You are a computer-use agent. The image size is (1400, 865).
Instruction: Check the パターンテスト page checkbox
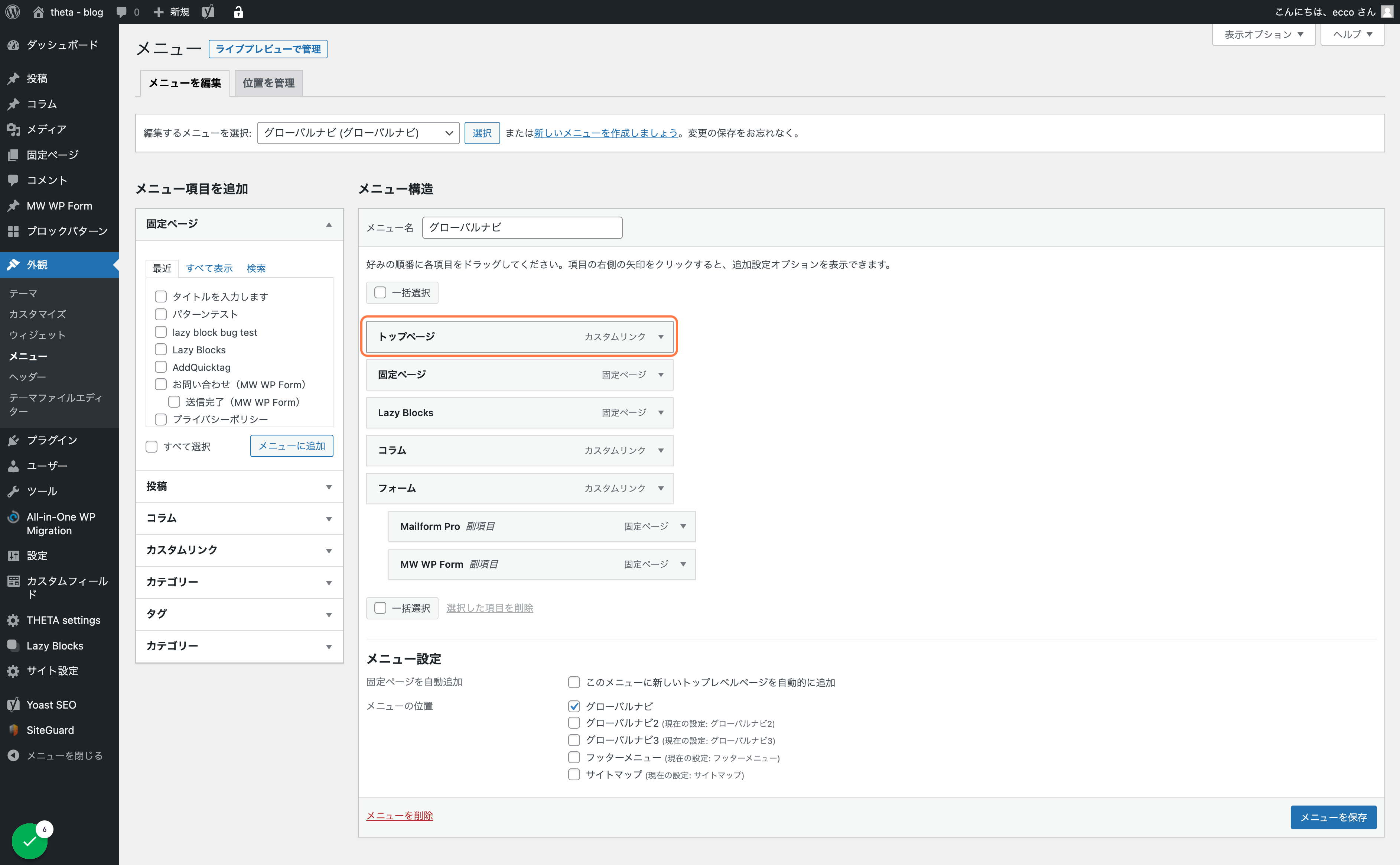click(161, 314)
